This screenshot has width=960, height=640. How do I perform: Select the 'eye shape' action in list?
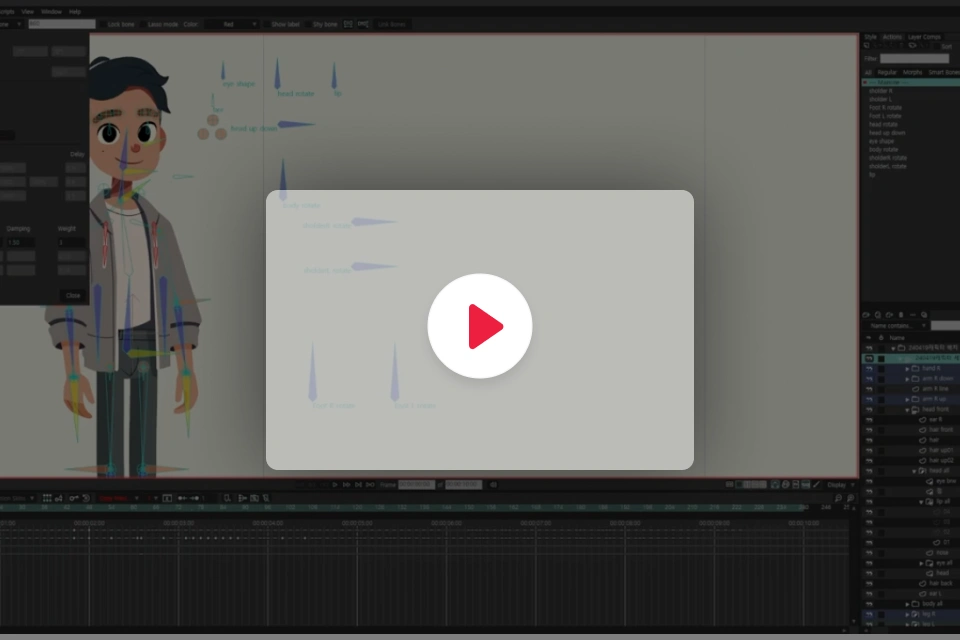882,141
